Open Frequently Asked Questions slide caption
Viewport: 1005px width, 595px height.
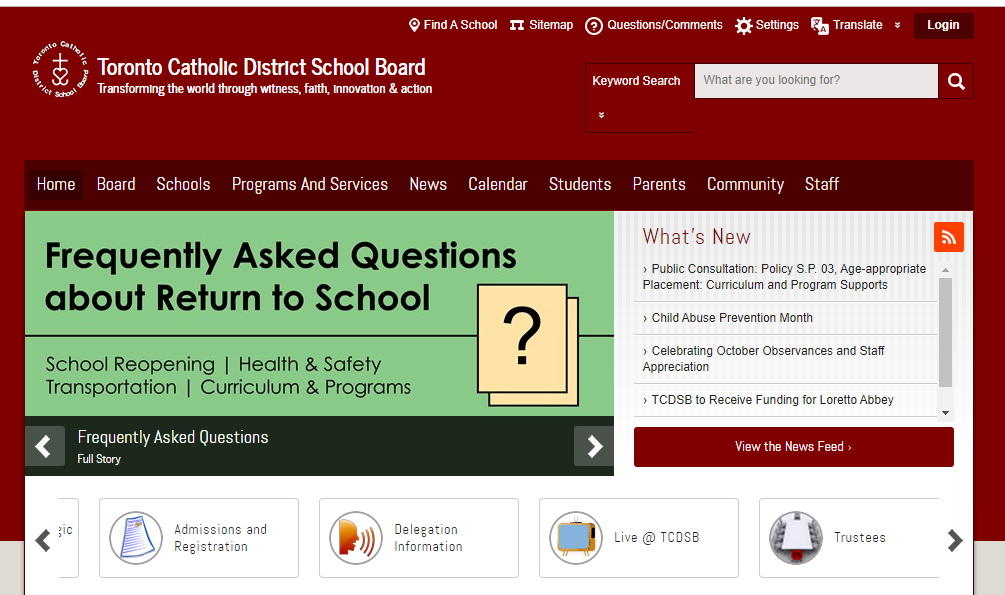pos(173,437)
